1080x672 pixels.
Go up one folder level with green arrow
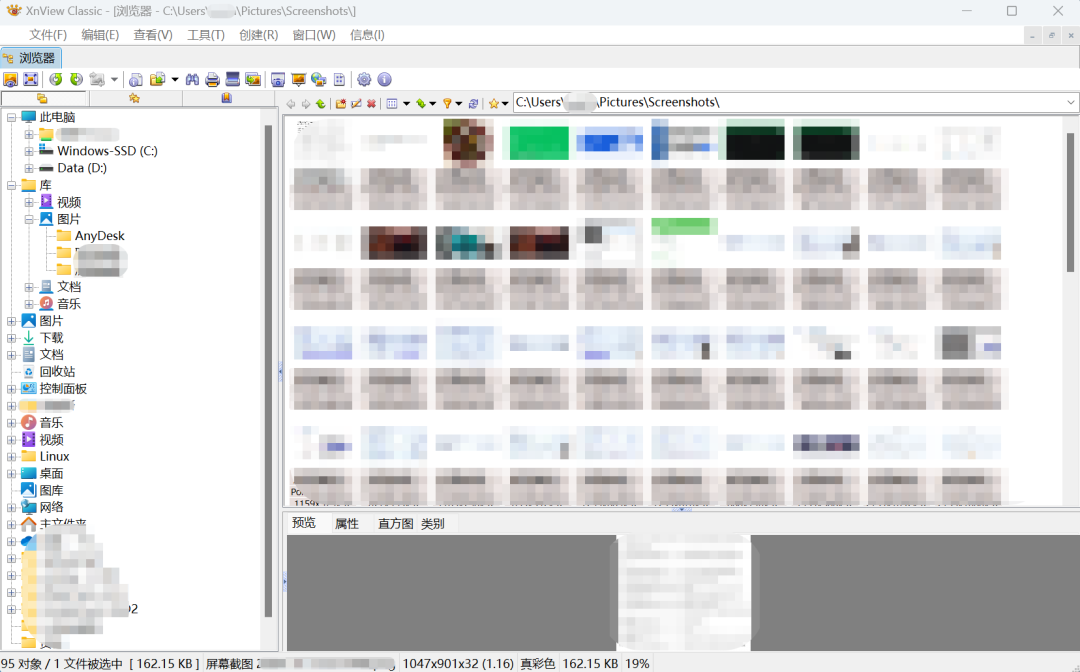coord(320,103)
